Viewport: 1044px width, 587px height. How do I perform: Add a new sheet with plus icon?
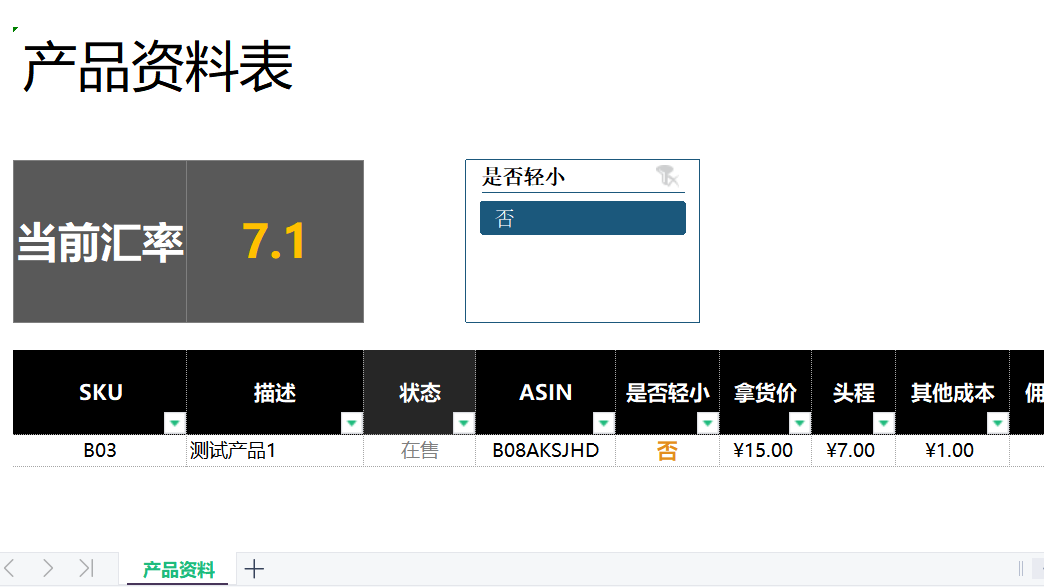[254, 569]
